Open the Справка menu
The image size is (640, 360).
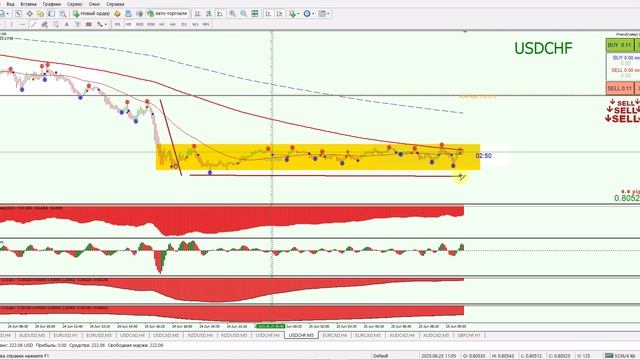click(115, 4)
